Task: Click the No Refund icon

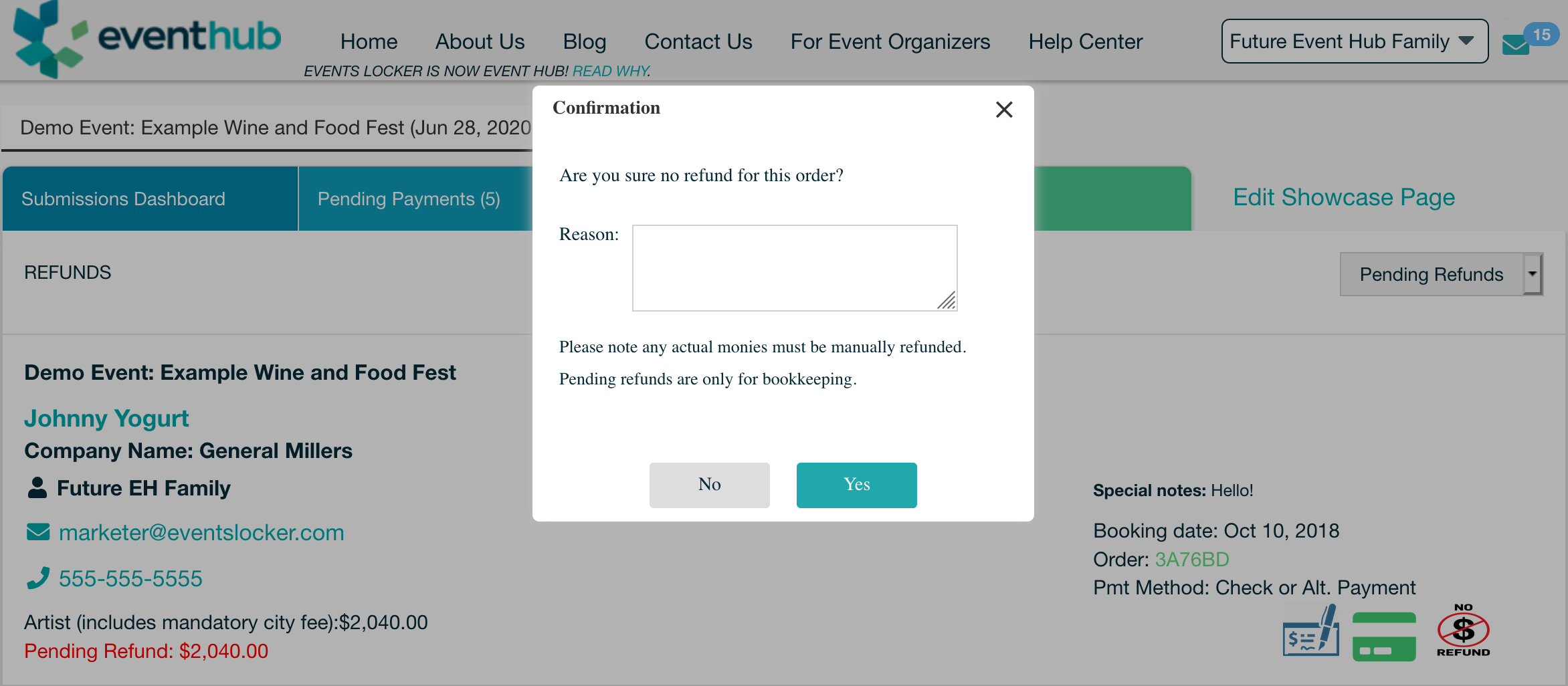Action: pyautogui.click(x=1463, y=631)
